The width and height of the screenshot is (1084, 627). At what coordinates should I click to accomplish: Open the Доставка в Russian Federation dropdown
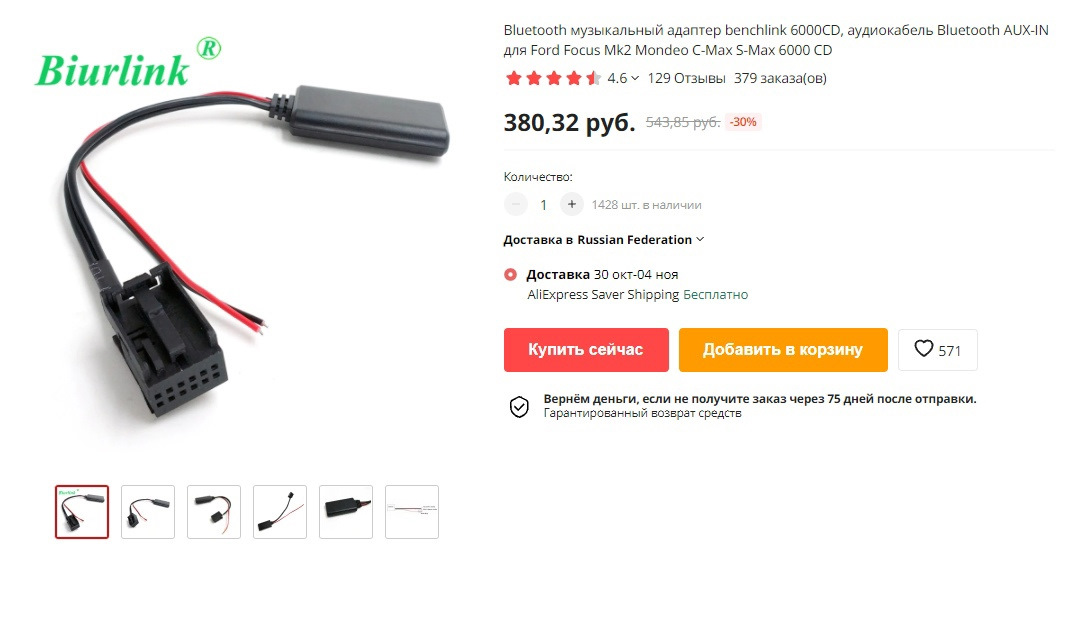[x=604, y=239]
